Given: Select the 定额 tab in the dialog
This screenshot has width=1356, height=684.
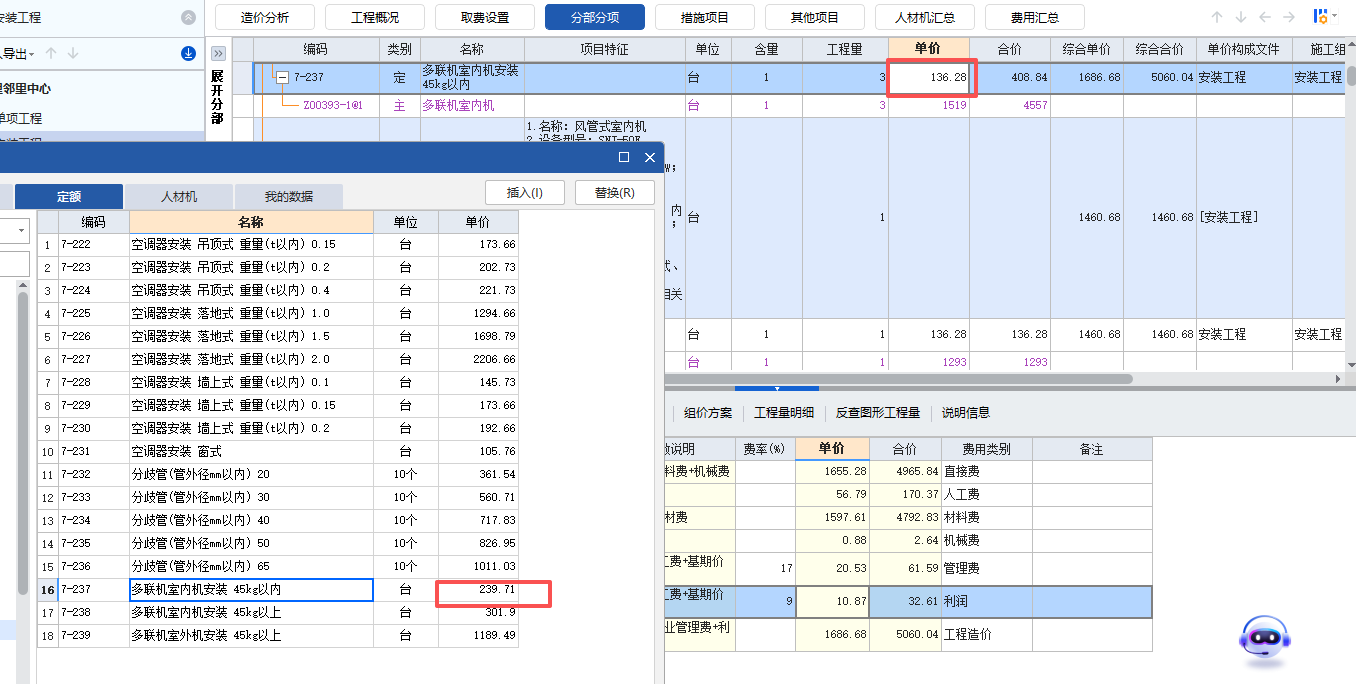Looking at the screenshot, I should coord(69,196).
